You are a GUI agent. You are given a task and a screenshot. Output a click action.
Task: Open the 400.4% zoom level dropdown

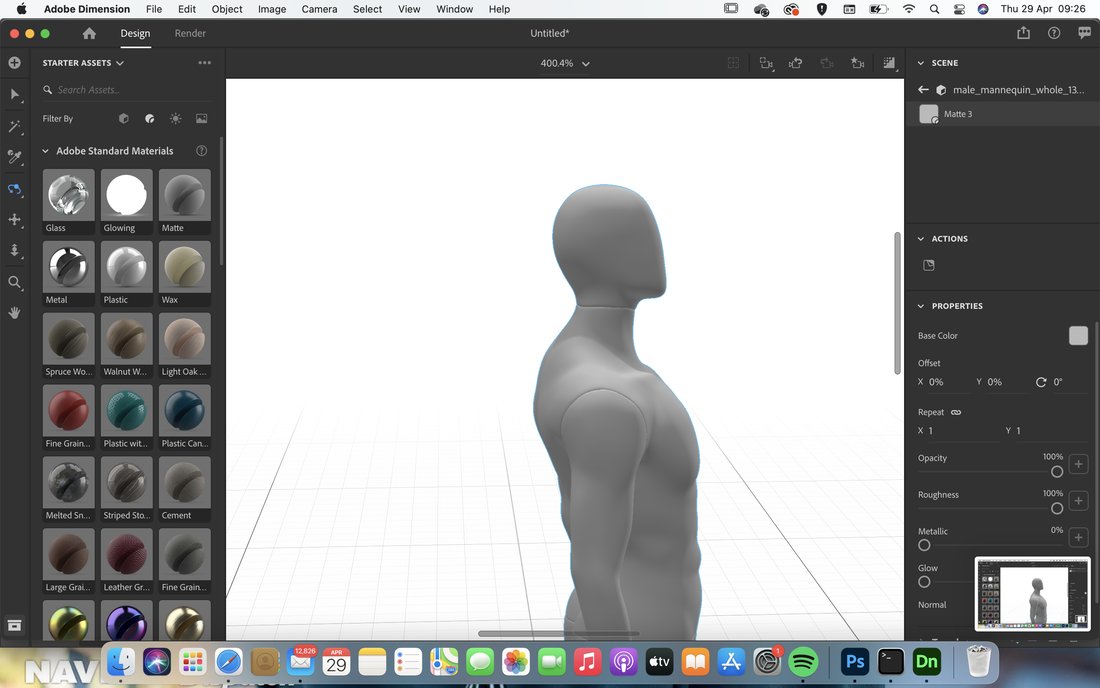(565, 63)
